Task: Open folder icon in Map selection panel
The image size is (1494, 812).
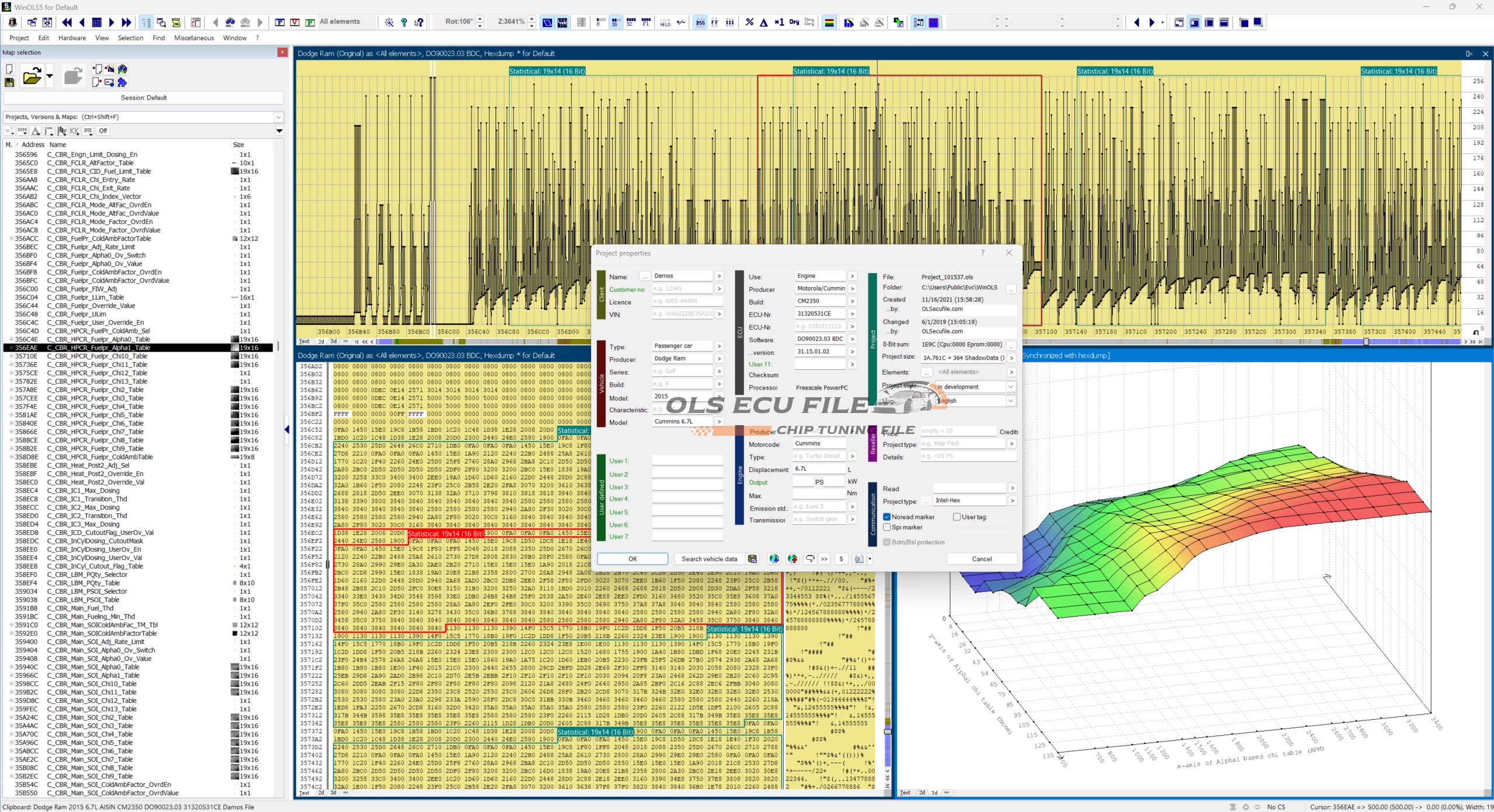Action: [x=32, y=76]
